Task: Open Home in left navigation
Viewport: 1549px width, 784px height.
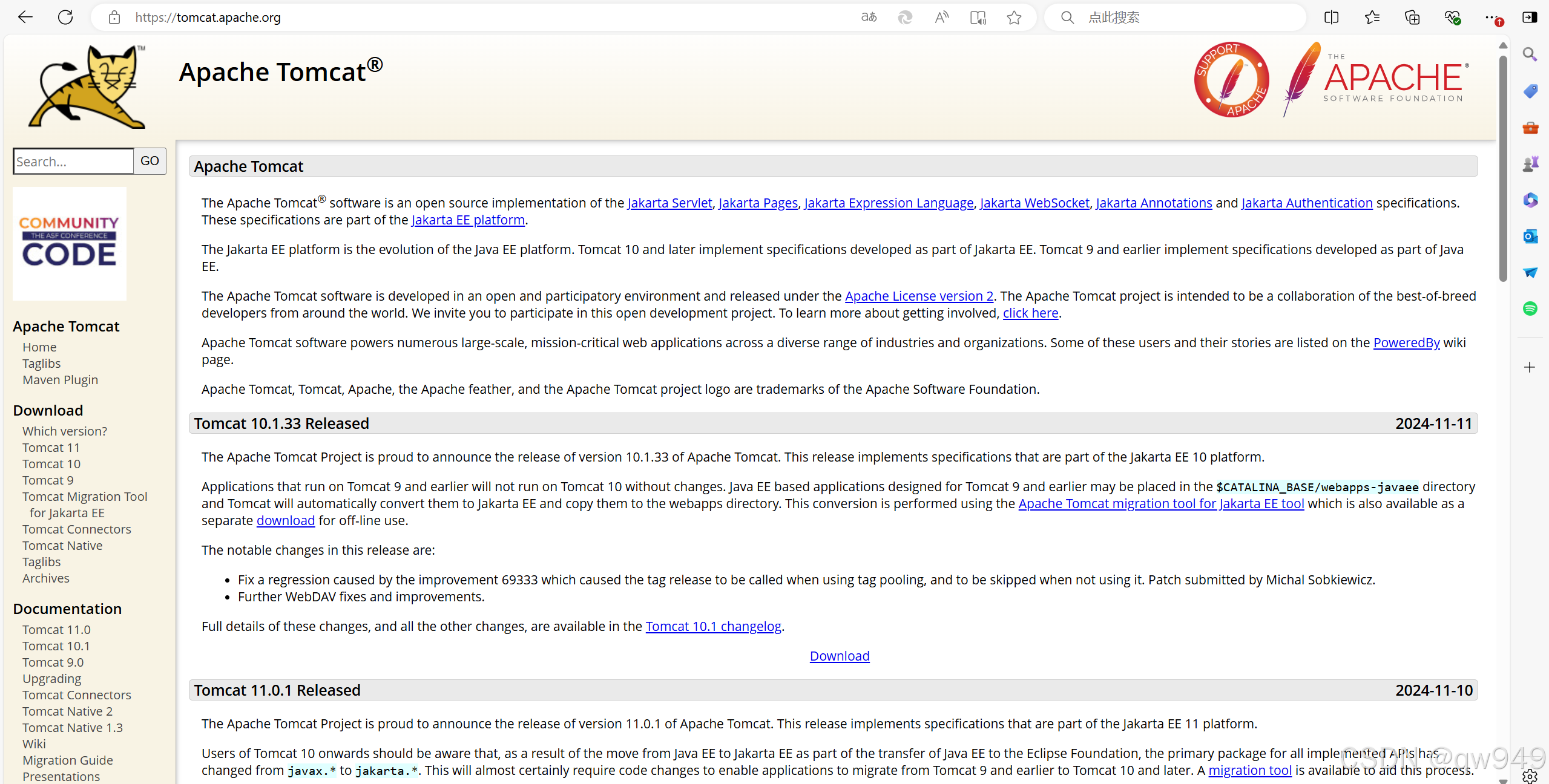Action: 39,347
